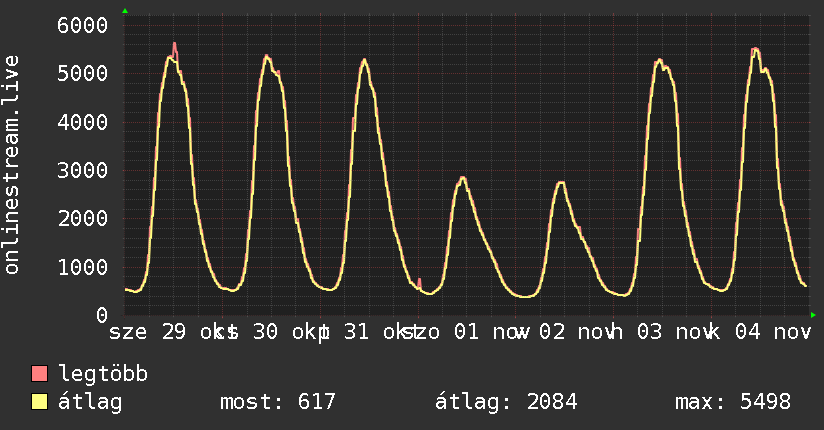
Task: Click the green arrow at x-axis end
Action: click(813, 315)
